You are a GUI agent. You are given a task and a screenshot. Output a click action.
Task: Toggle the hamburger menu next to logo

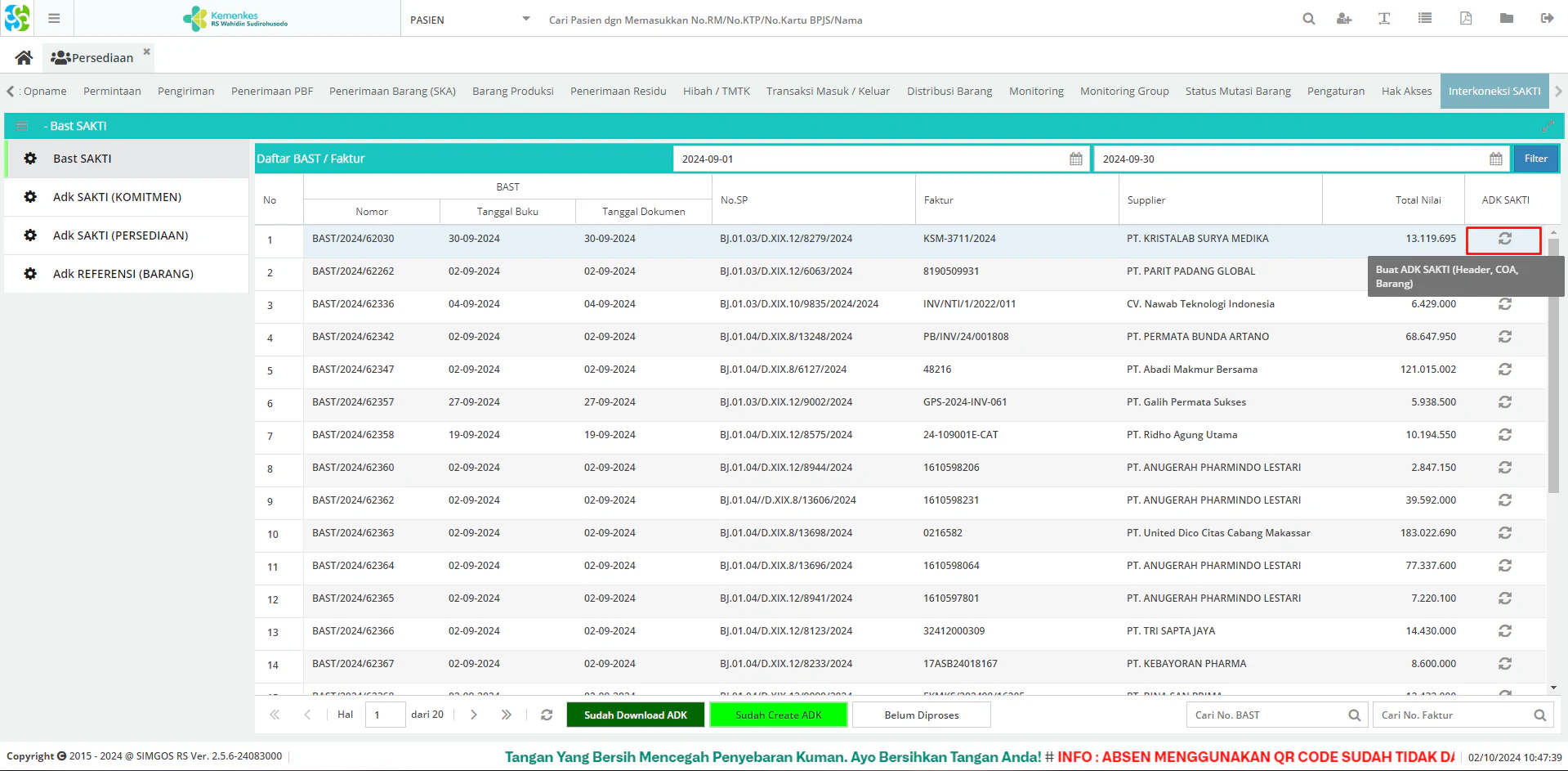click(54, 19)
